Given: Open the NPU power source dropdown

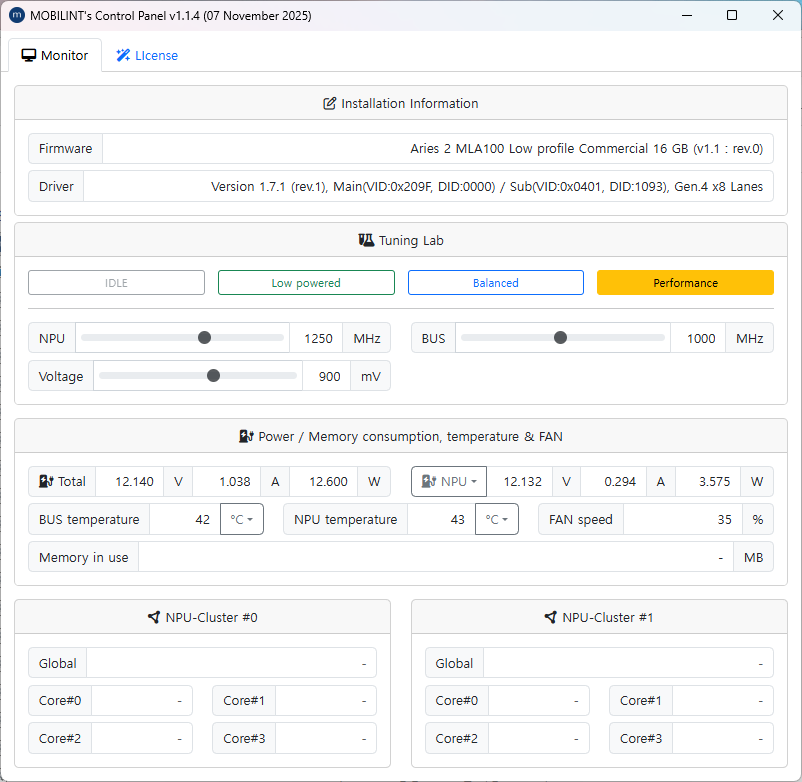Looking at the screenshot, I should pyautogui.click(x=449, y=482).
